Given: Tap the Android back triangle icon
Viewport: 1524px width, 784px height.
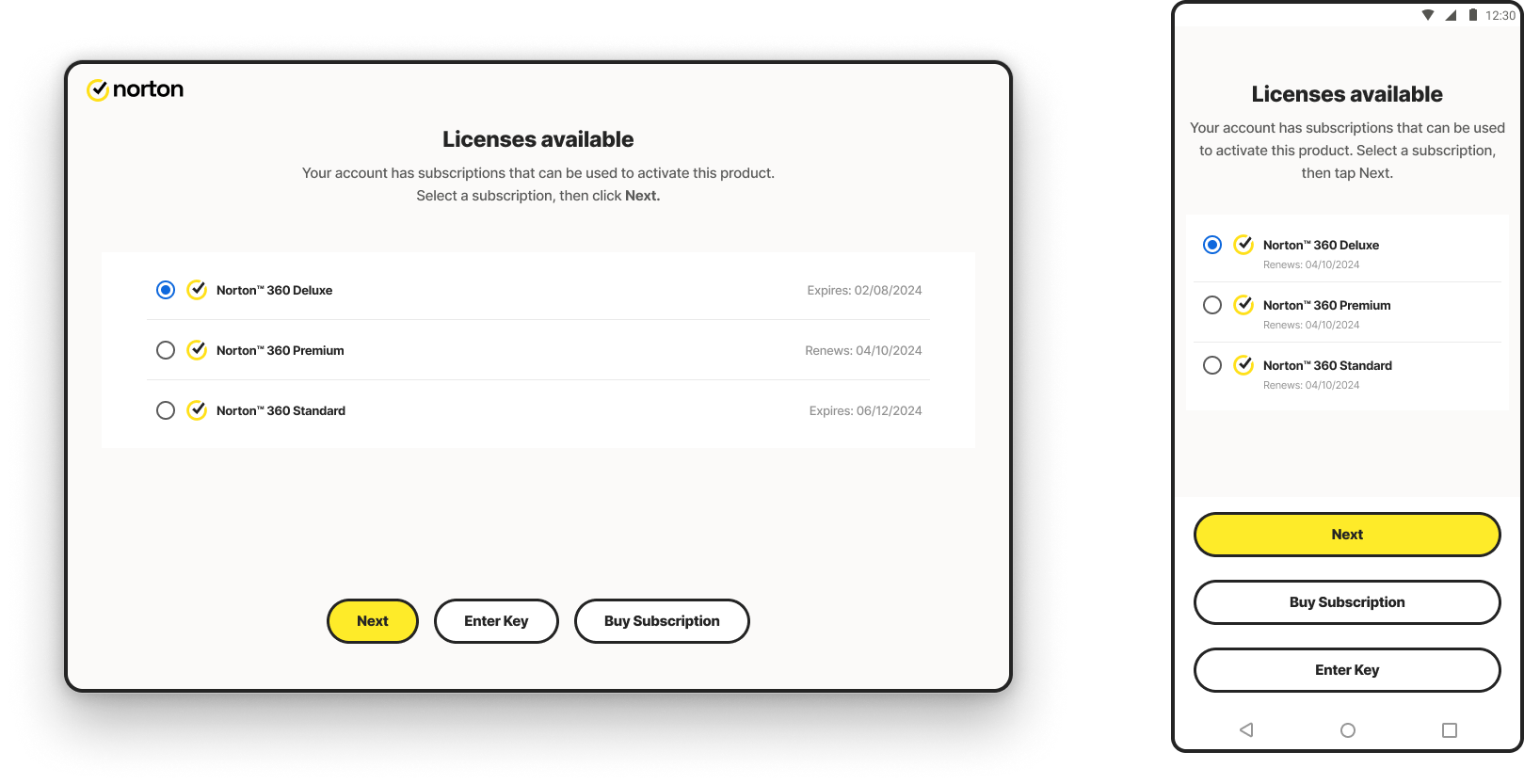Looking at the screenshot, I should [x=1246, y=730].
